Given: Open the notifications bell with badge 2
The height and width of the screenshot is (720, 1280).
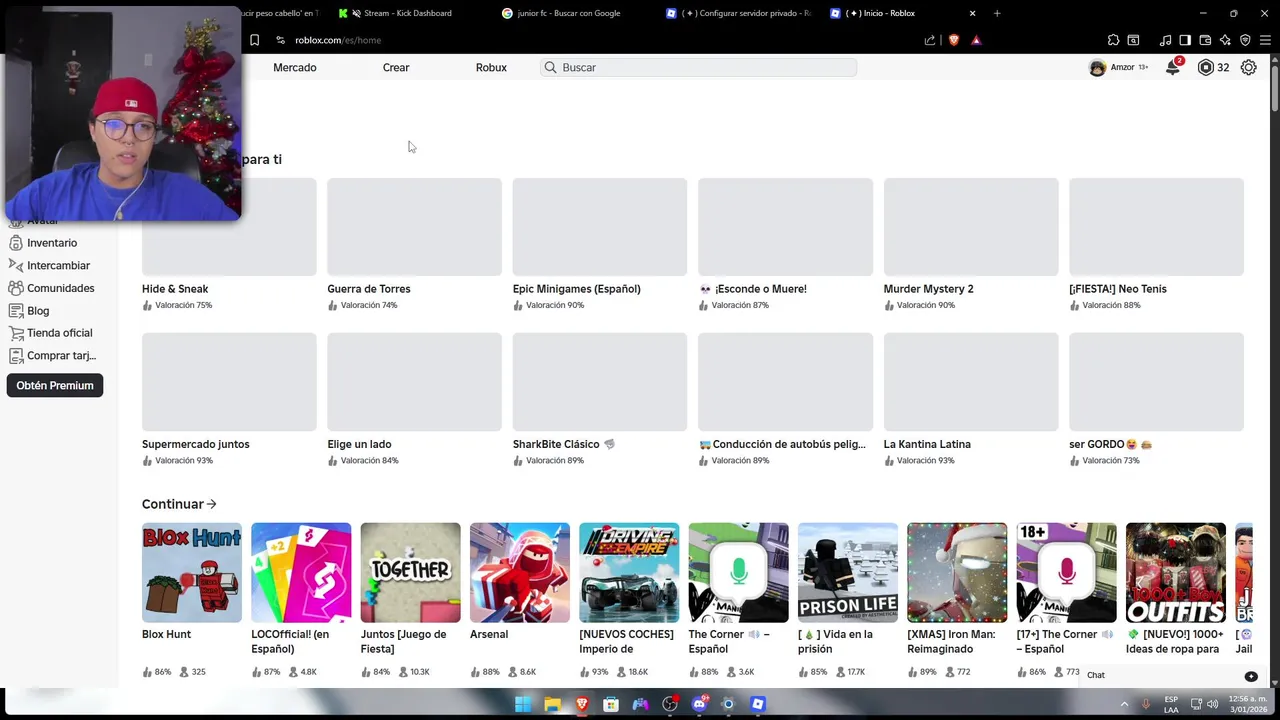Looking at the screenshot, I should 1172,68.
